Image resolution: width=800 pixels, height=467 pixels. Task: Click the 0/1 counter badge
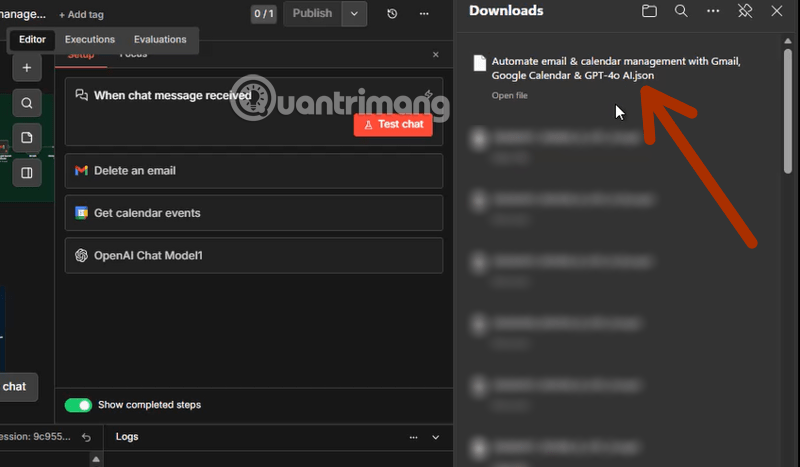click(x=264, y=14)
